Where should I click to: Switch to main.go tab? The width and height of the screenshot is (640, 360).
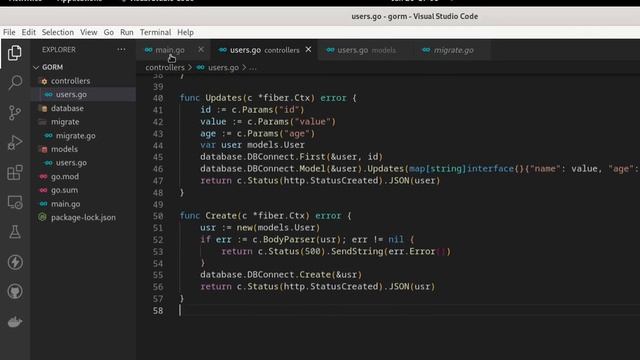tap(170, 50)
